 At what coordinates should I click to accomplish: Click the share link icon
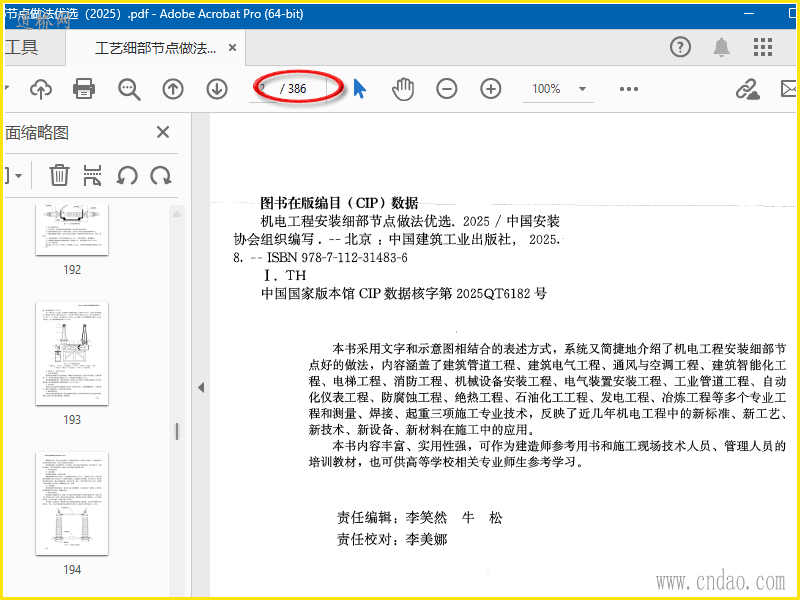(747, 89)
